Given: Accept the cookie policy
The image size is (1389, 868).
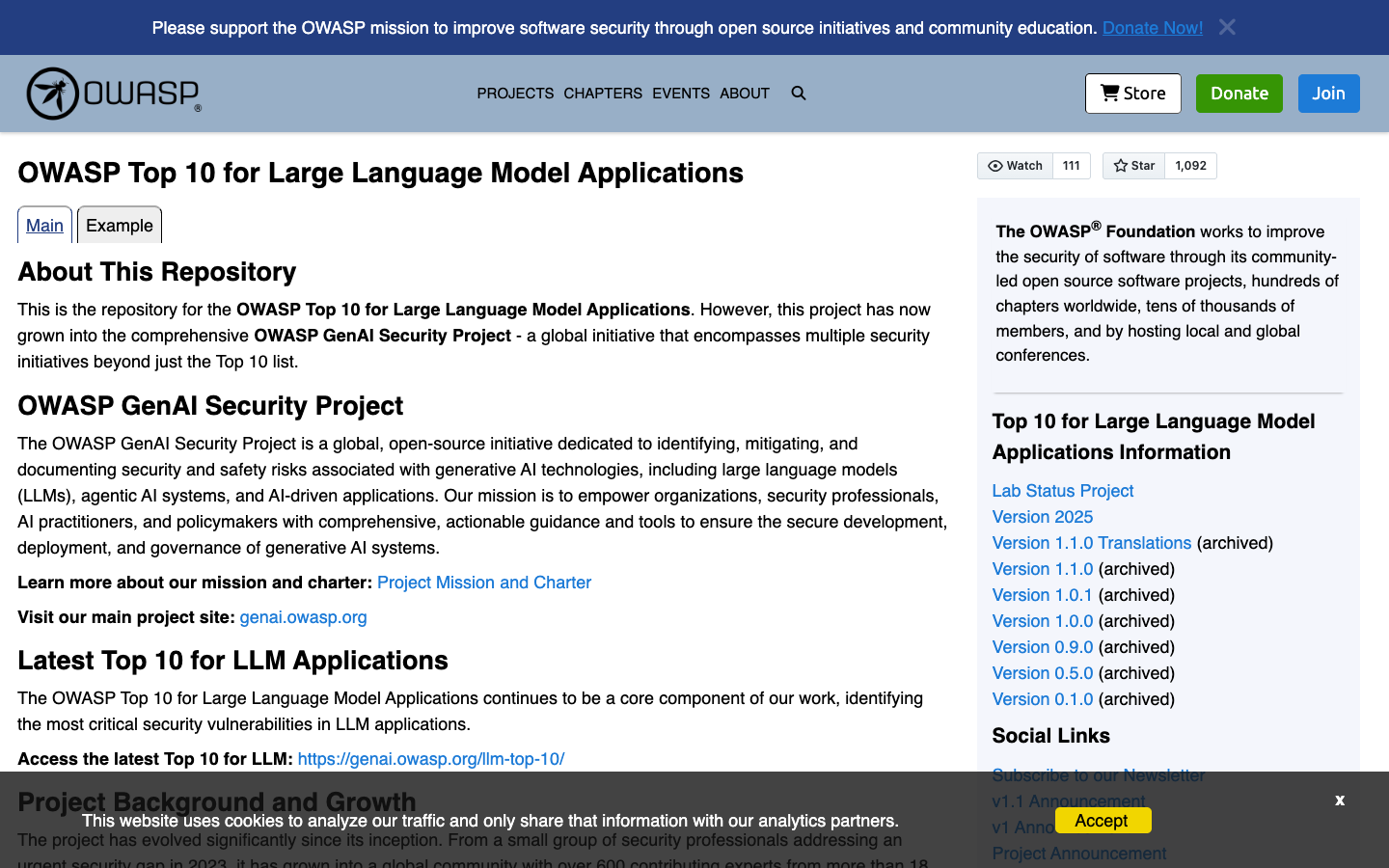Looking at the screenshot, I should [1103, 820].
